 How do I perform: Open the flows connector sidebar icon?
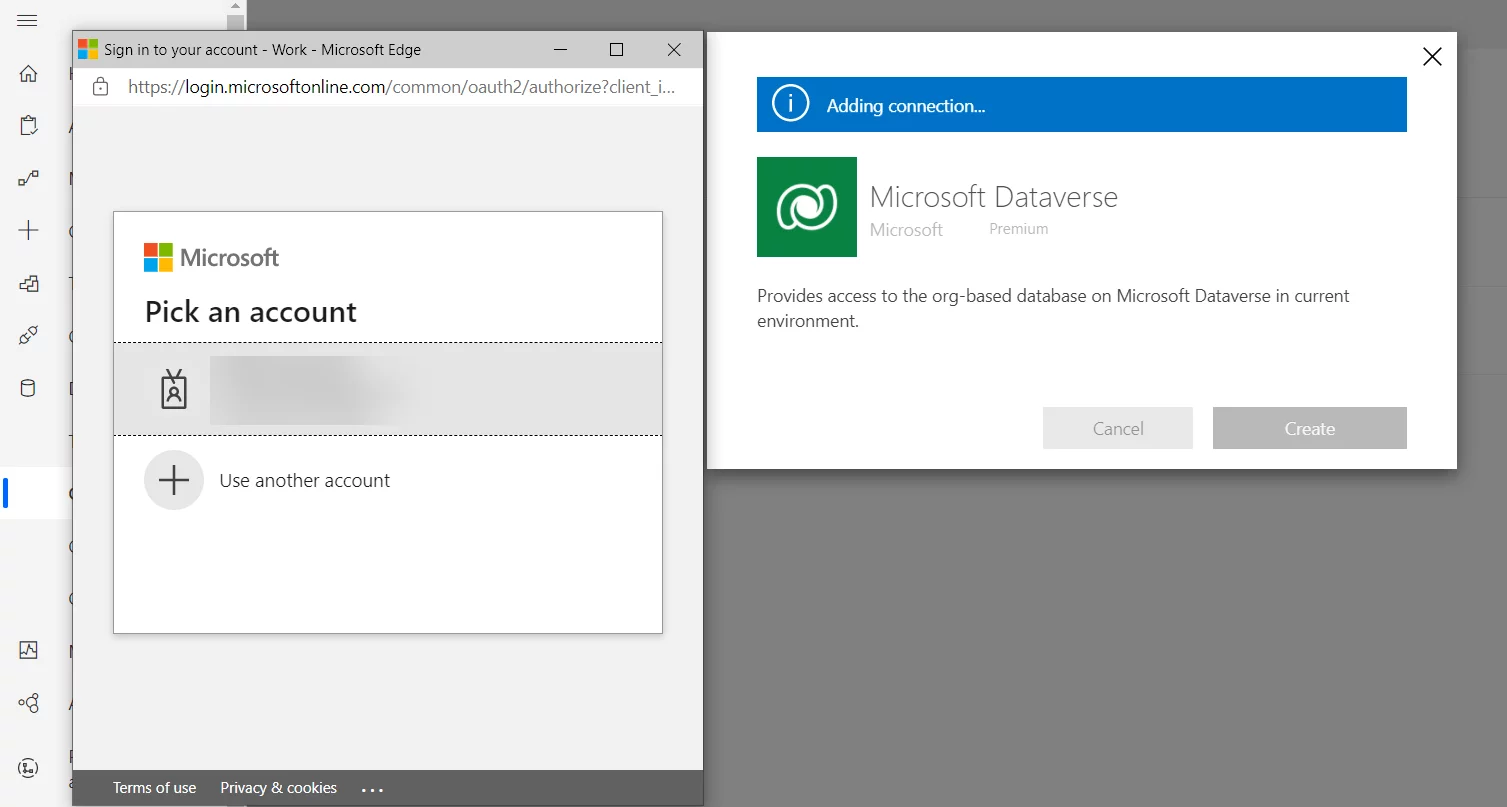[x=28, y=179]
